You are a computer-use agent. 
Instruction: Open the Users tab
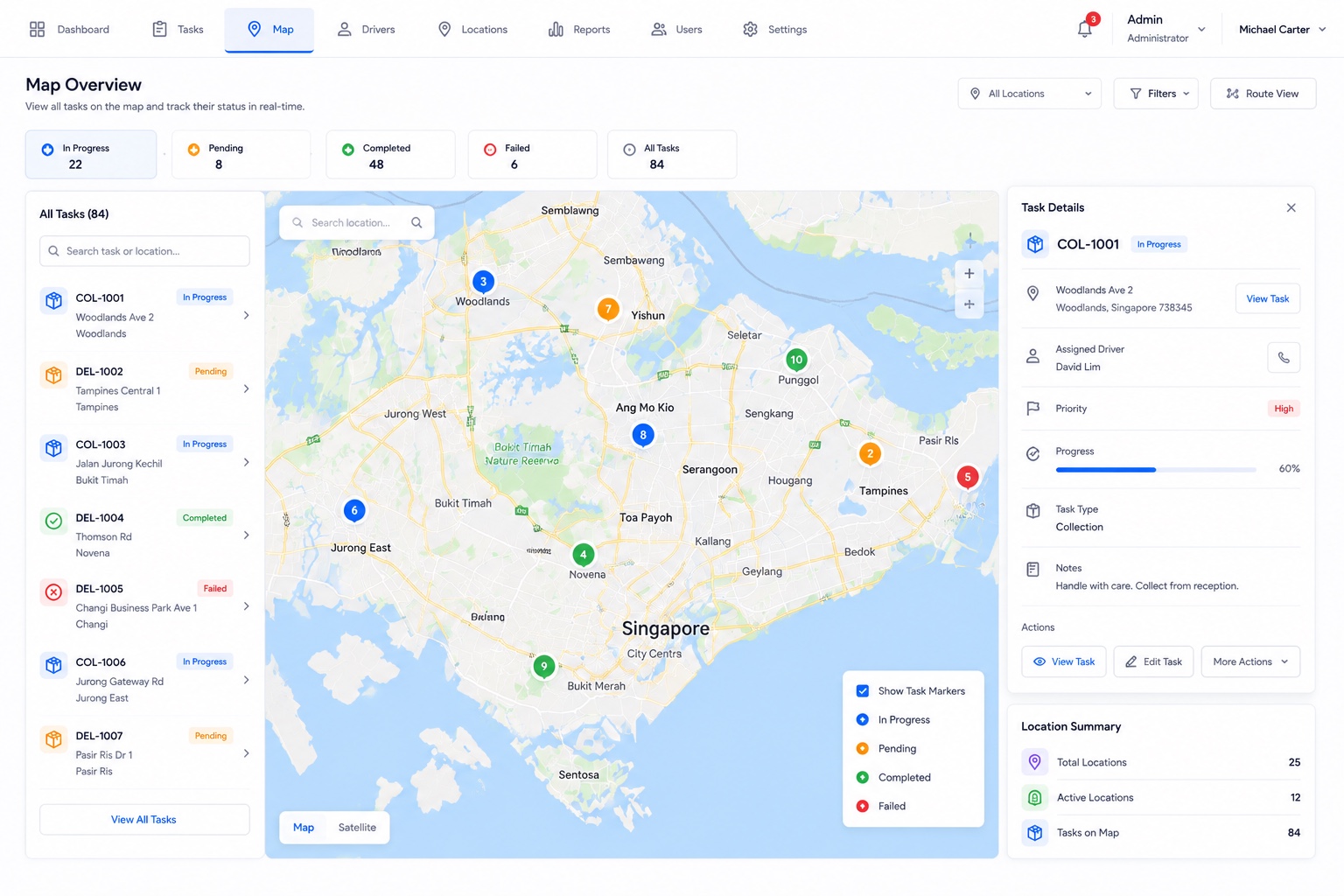[677, 30]
